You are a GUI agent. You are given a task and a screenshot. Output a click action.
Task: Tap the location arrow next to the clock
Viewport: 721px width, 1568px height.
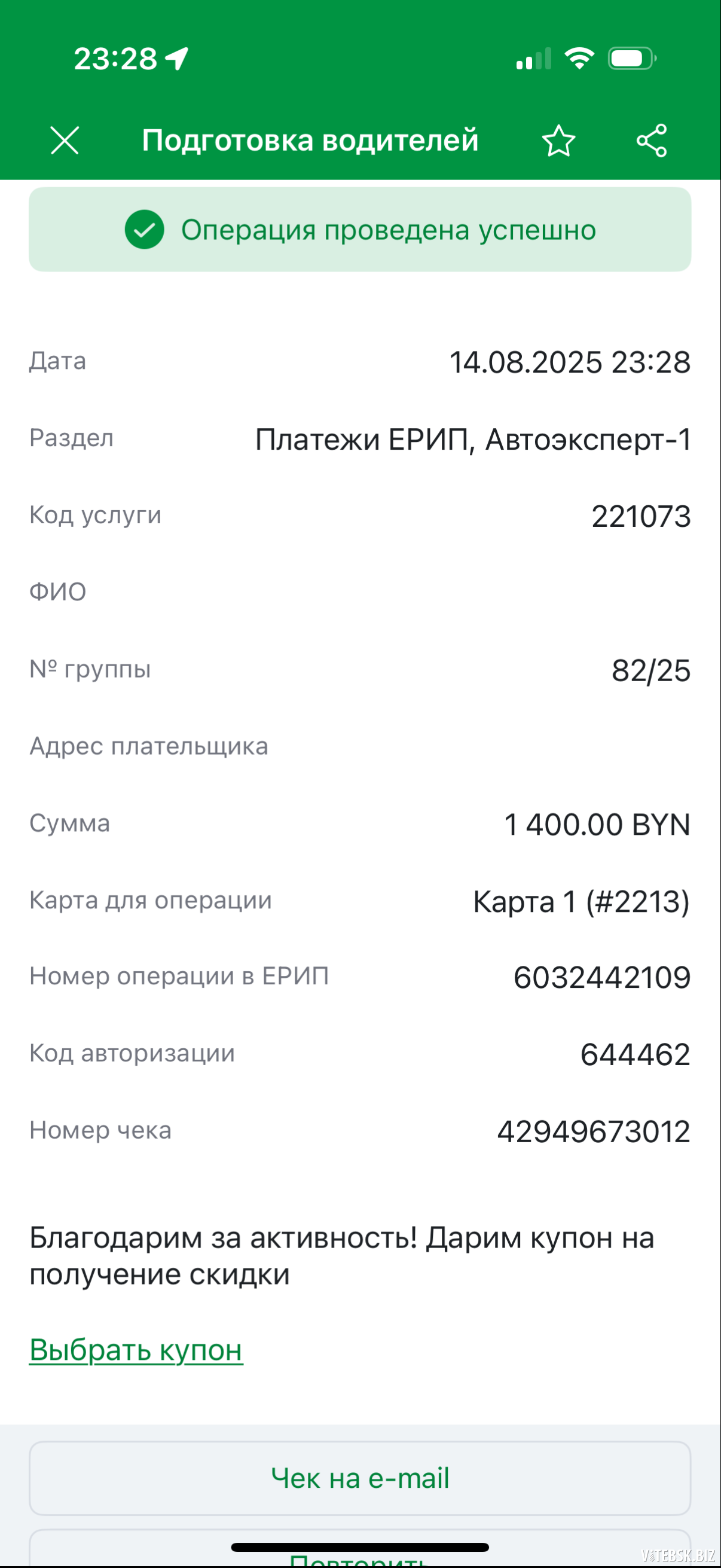click(x=177, y=59)
